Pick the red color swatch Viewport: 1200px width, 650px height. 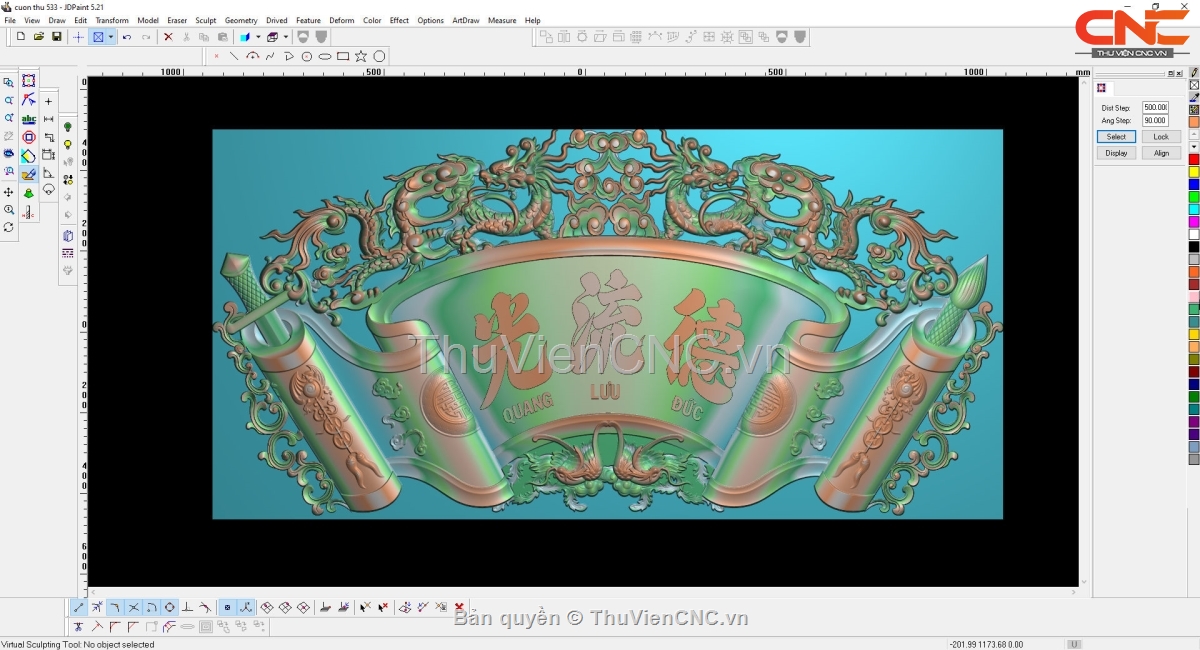pyautogui.click(x=1194, y=159)
